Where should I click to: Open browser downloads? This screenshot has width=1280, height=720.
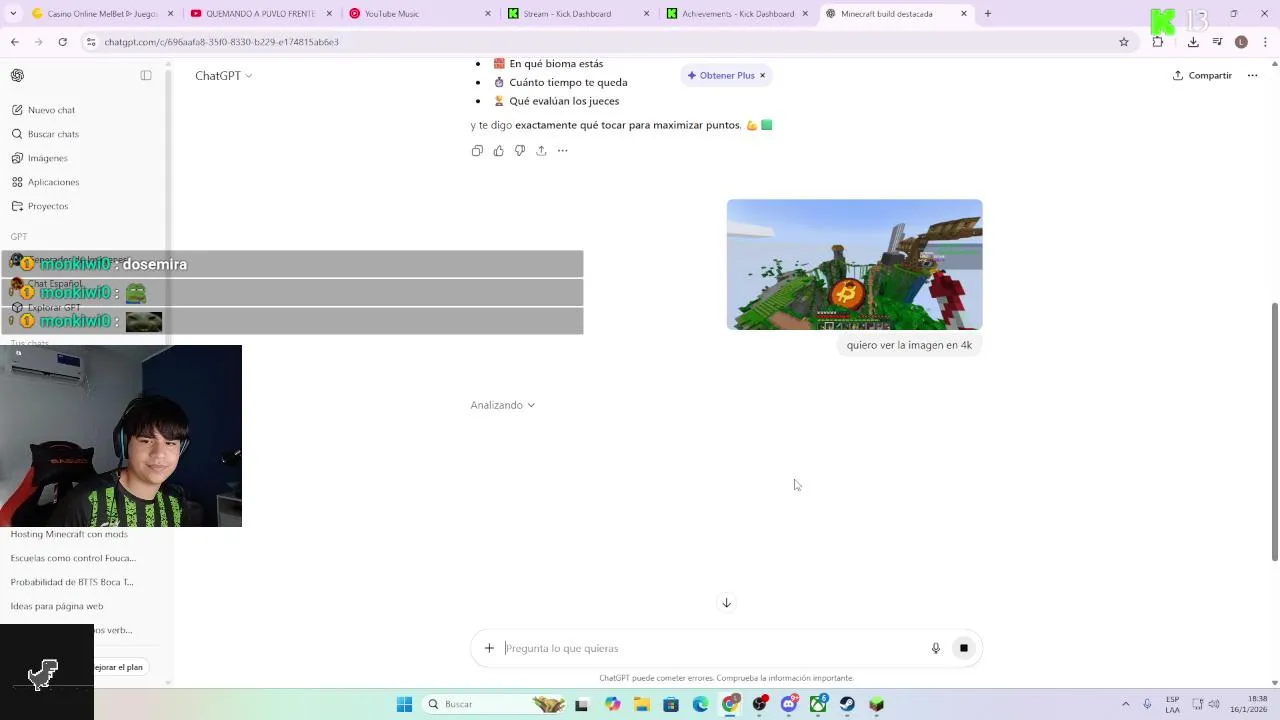click(1193, 42)
